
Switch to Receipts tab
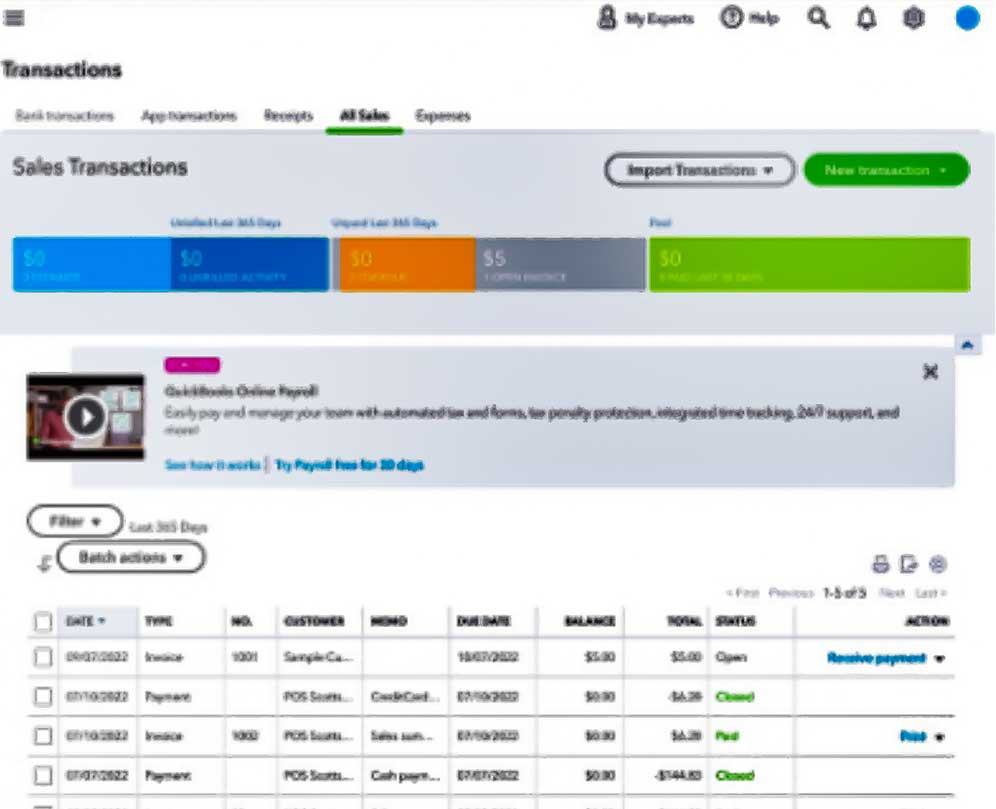pos(288,116)
